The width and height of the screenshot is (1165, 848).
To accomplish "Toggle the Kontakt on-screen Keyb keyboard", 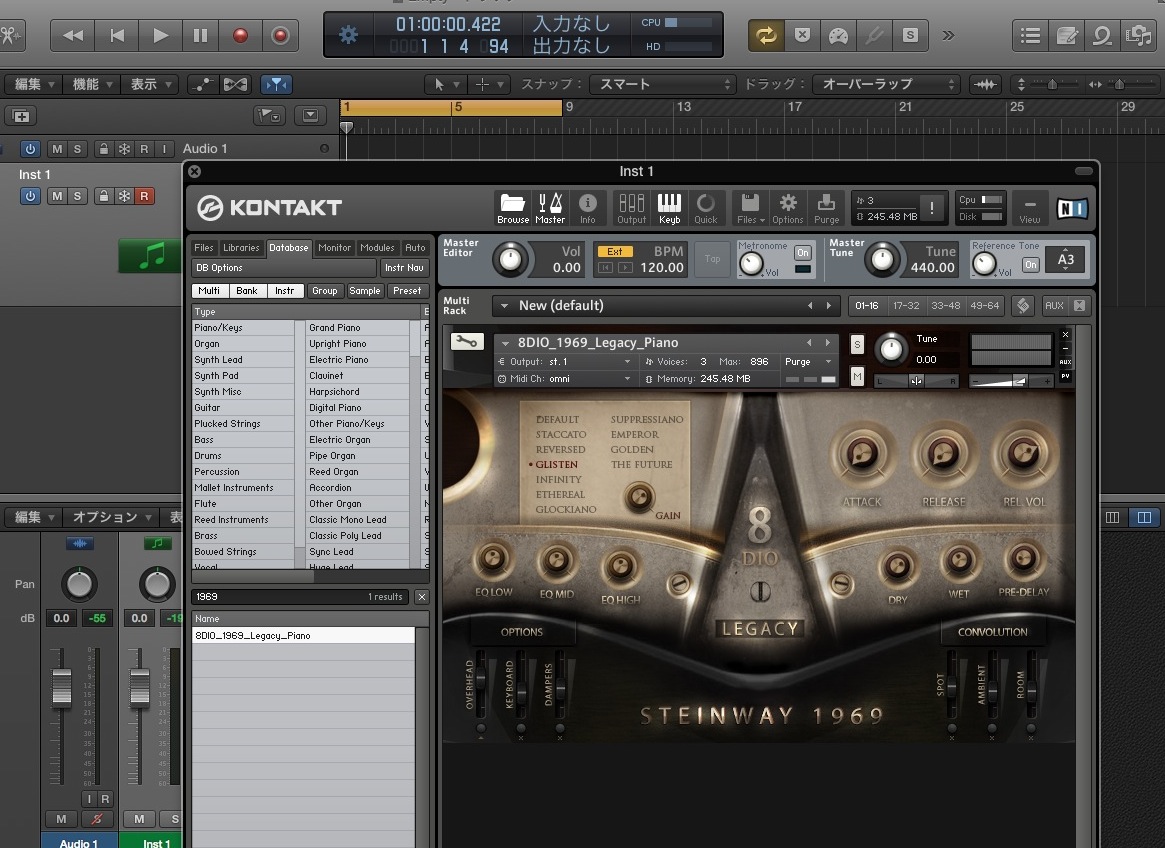I will pyautogui.click(x=669, y=208).
